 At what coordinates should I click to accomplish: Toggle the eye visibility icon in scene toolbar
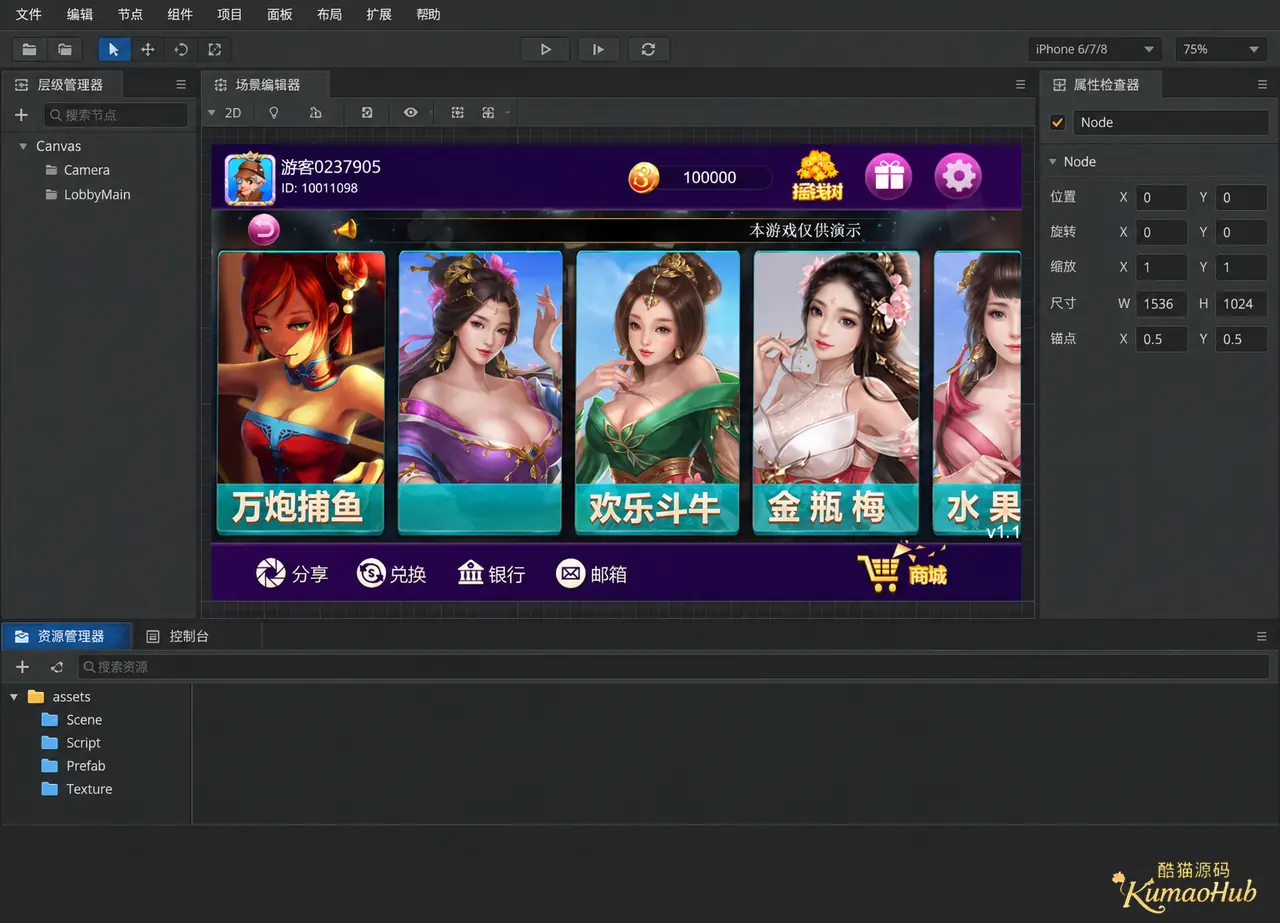(x=410, y=113)
